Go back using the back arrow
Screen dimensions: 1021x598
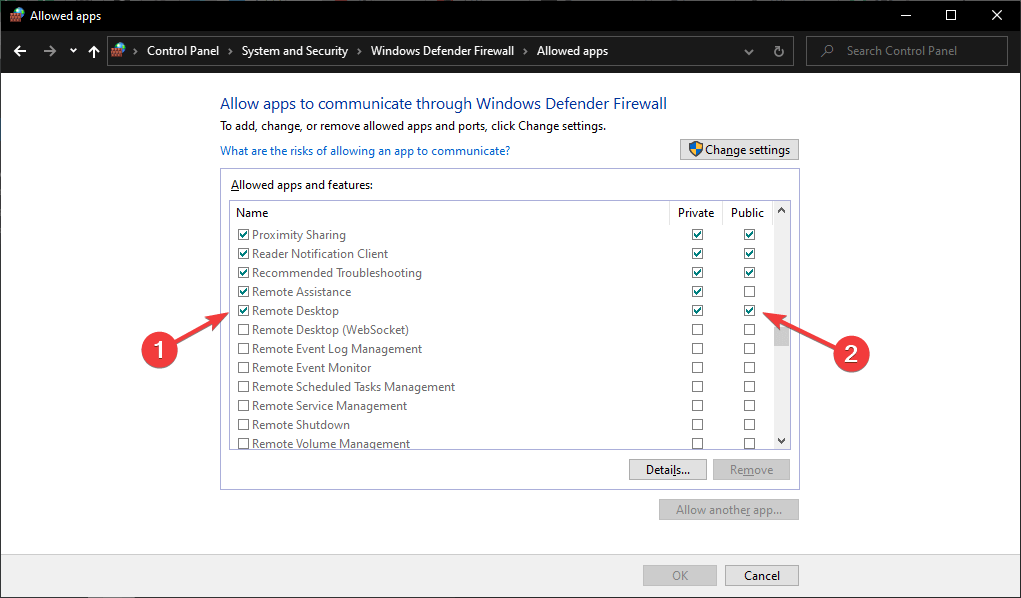[20, 51]
